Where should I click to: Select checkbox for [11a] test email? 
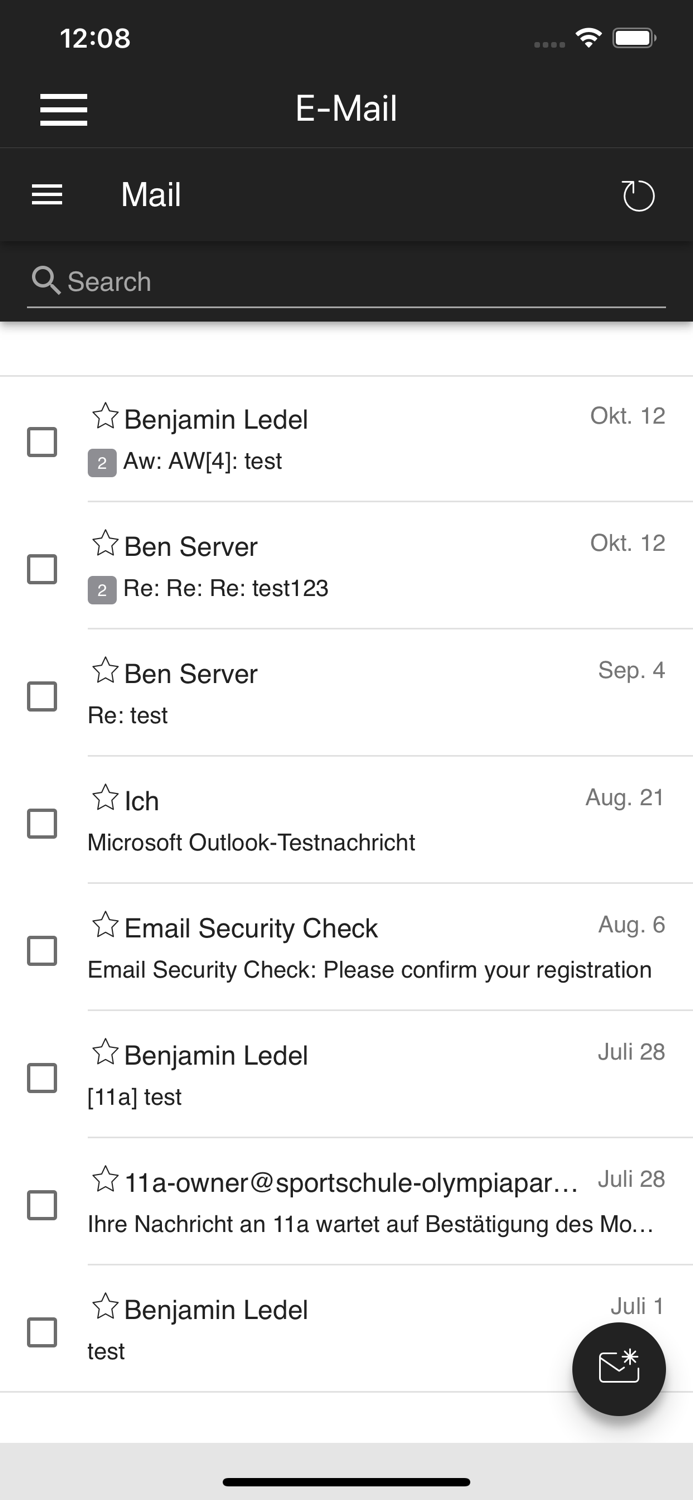coord(42,1078)
